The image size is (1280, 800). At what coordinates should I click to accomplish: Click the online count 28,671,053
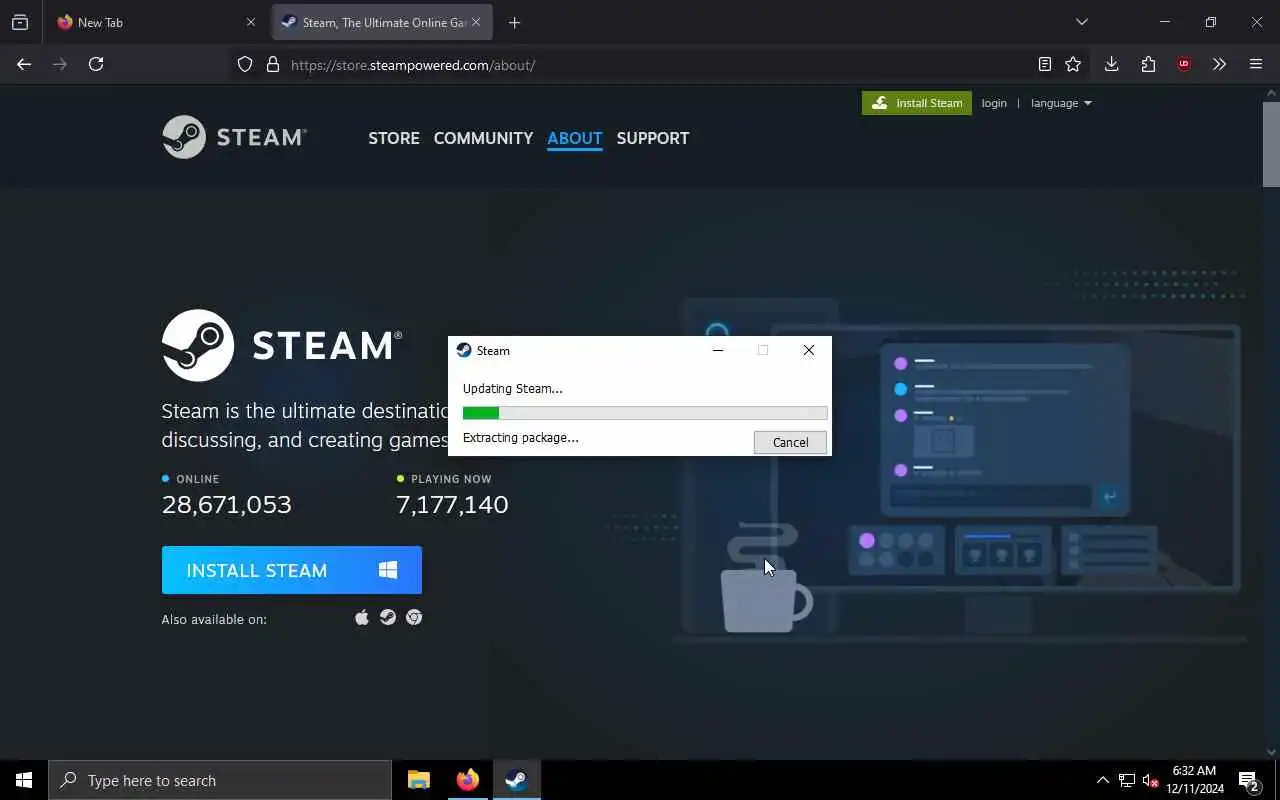(x=227, y=505)
